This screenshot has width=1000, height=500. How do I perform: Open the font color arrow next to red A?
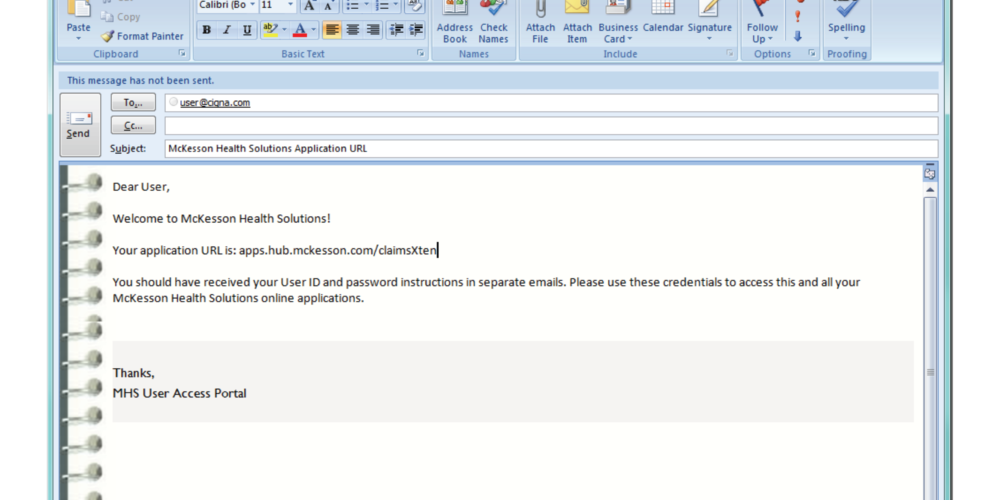(x=315, y=30)
